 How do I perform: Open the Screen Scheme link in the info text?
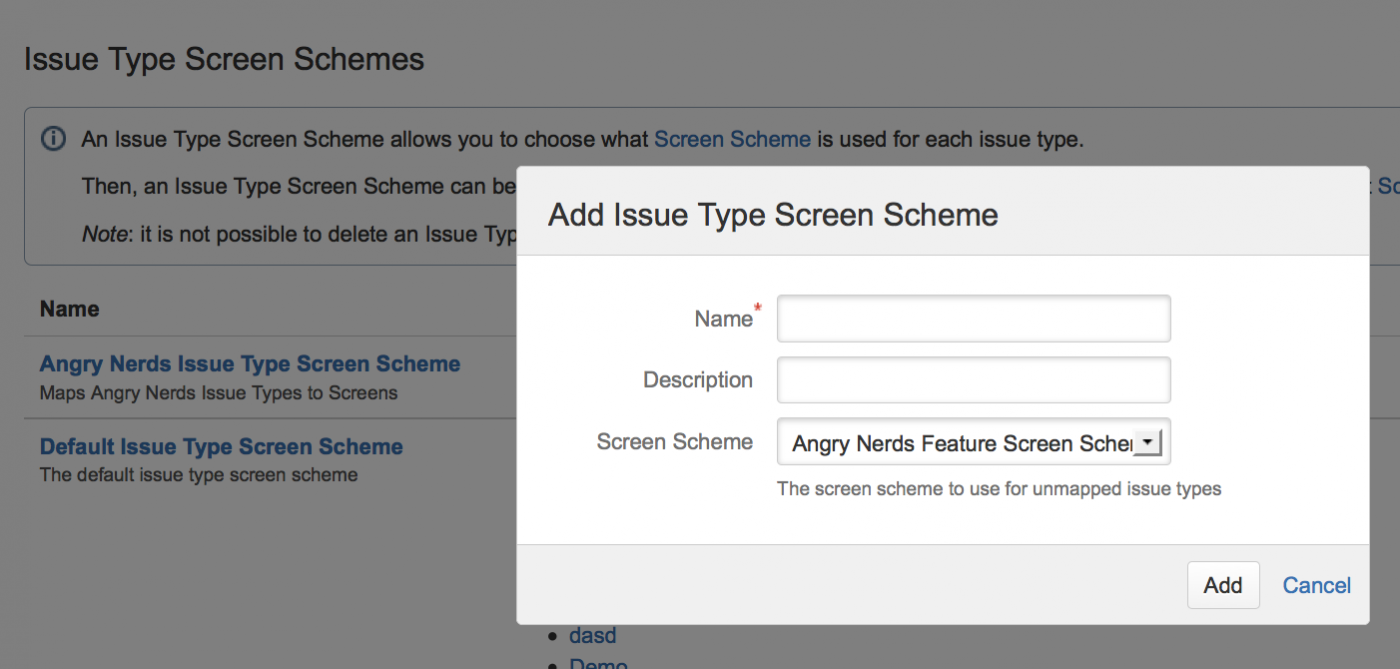731,139
